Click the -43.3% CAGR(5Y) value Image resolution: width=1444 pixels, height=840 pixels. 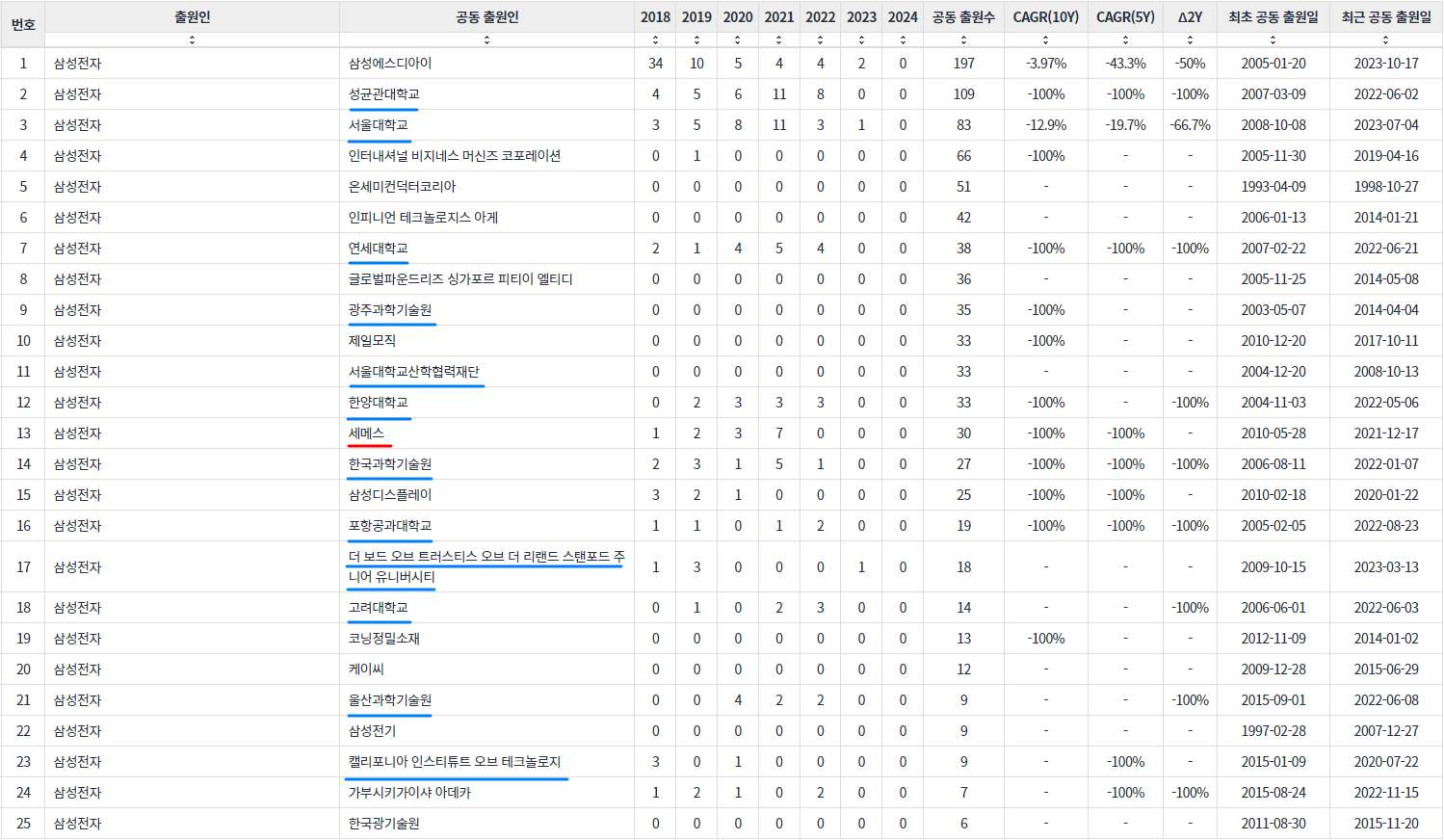(1125, 64)
